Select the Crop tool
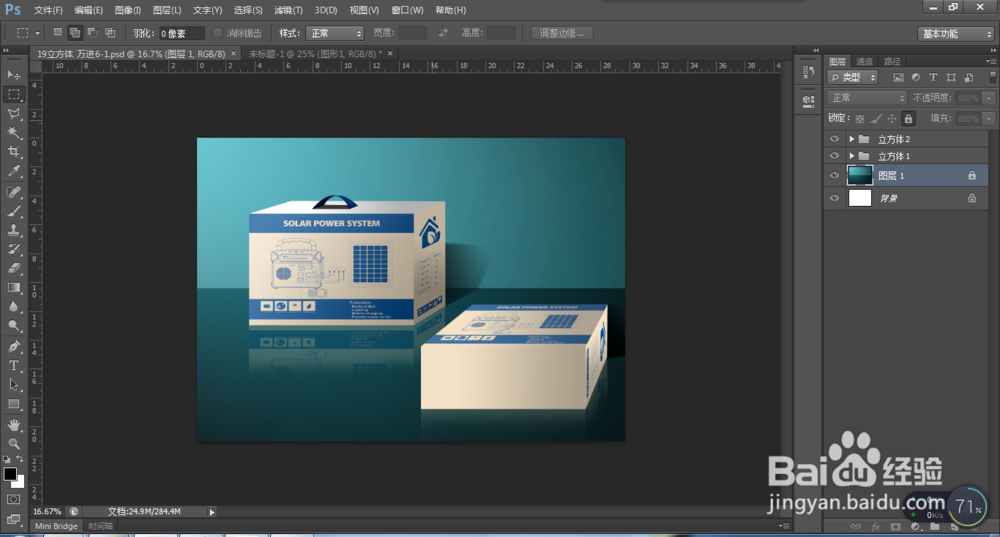The image size is (1000, 537). [x=14, y=152]
